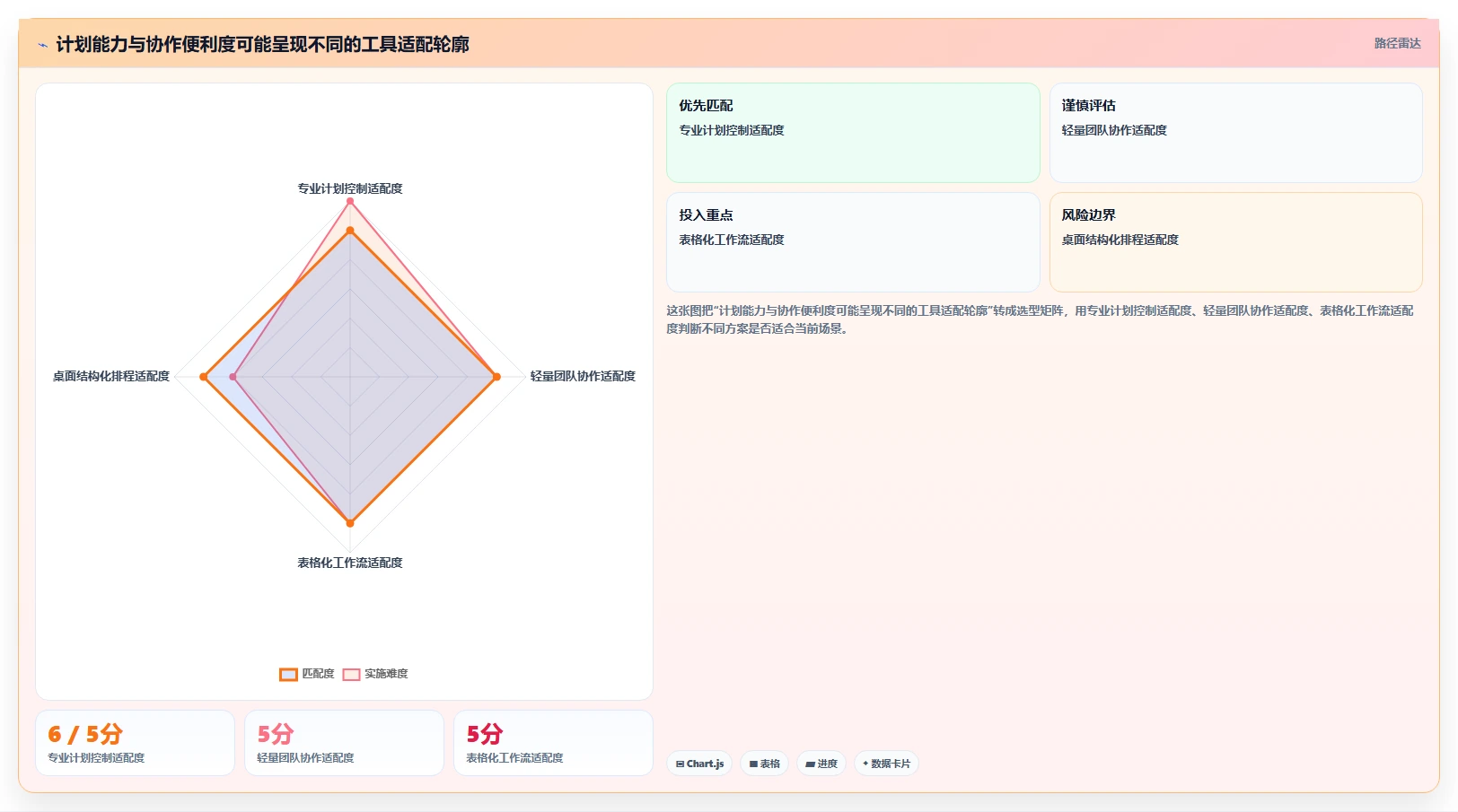Click the orange data point on the left axis

click(x=204, y=377)
